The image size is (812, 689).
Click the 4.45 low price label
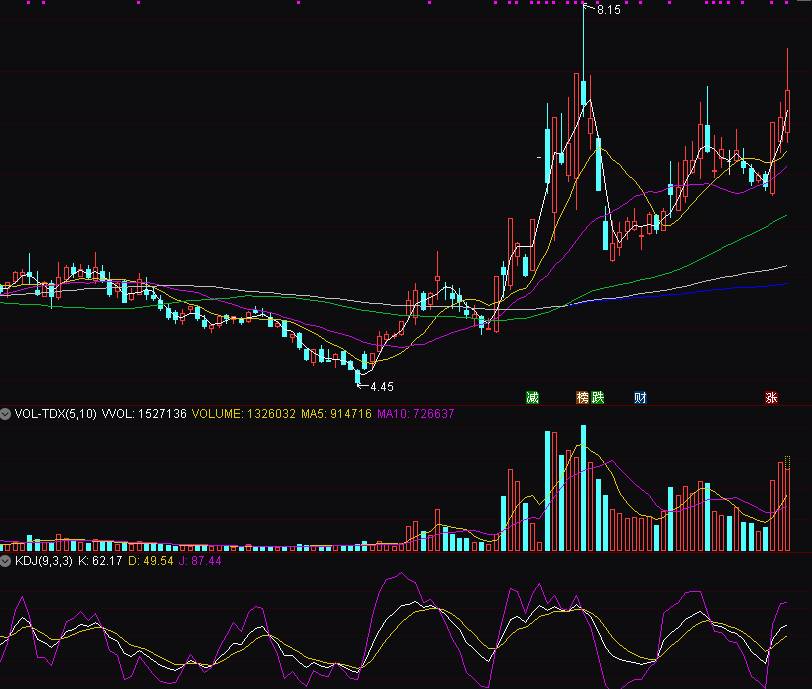click(381, 386)
